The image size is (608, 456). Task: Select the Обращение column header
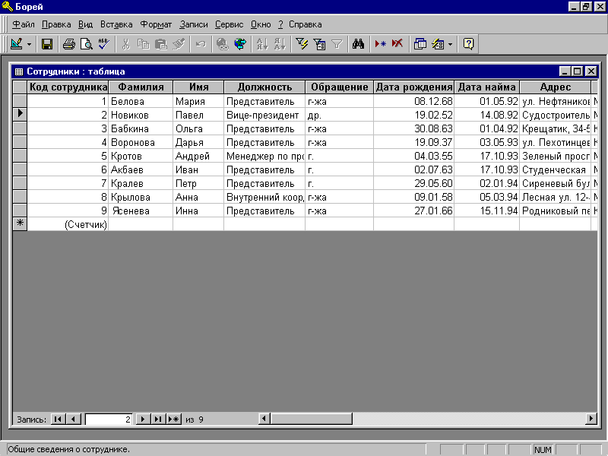(x=339, y=87)
